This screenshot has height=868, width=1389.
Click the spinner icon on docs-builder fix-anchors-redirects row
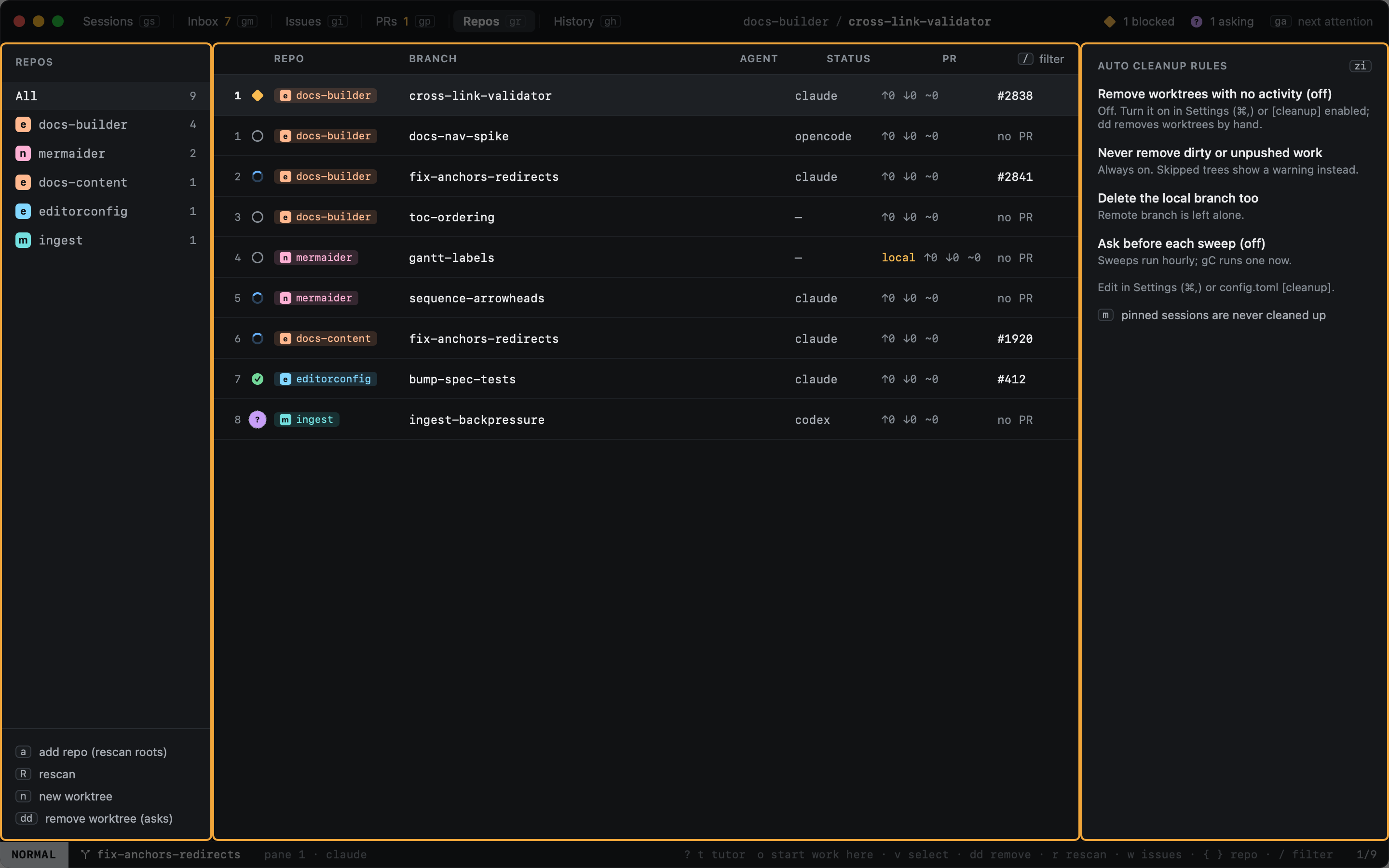pyautogui.click(x=257, y=176)
